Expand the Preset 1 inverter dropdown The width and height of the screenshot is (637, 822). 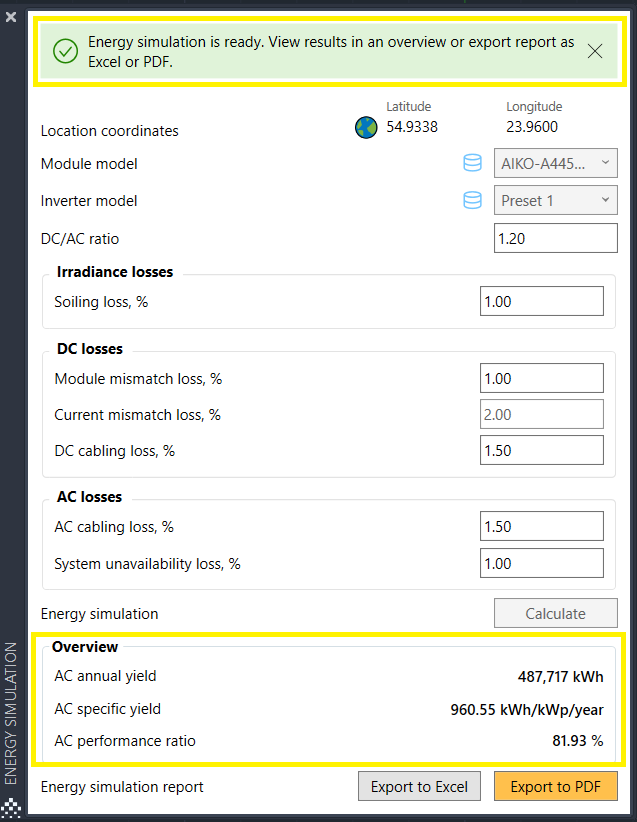556,200
